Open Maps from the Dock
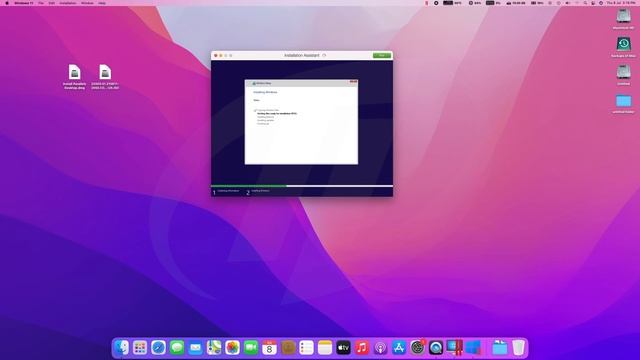 [x=214, y=348]
